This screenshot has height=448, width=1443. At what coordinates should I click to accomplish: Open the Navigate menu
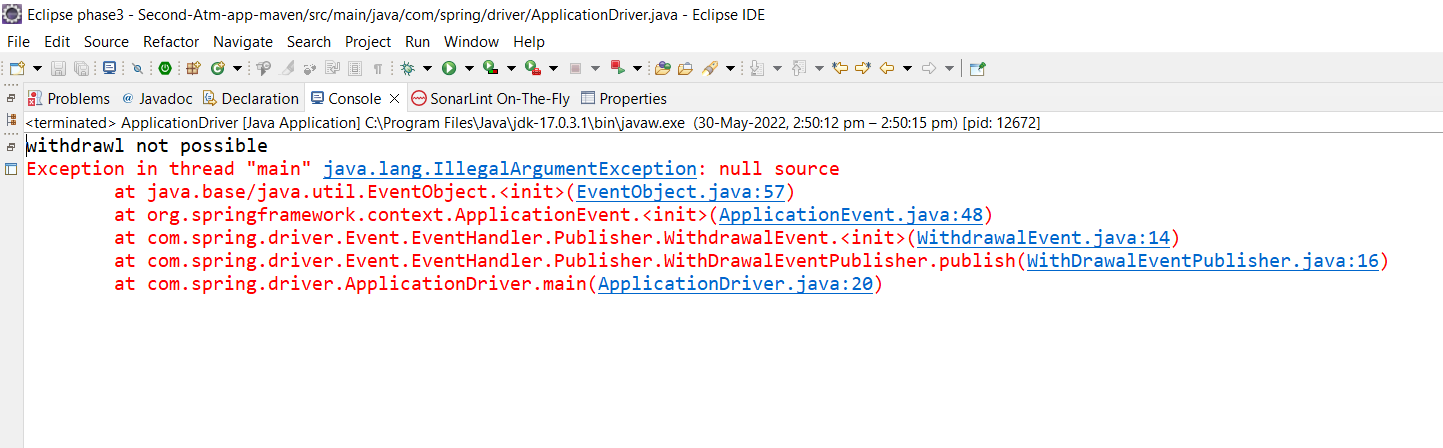pos(243,41)
